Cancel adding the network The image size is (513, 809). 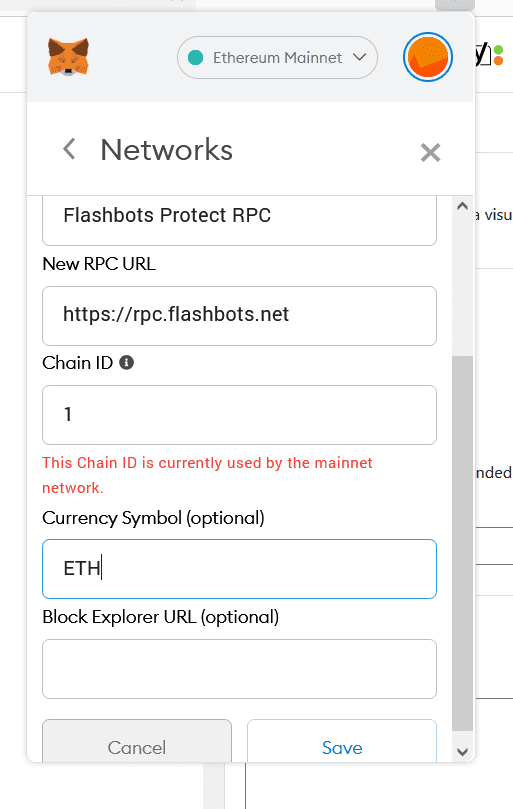click(x=137, y=741)
